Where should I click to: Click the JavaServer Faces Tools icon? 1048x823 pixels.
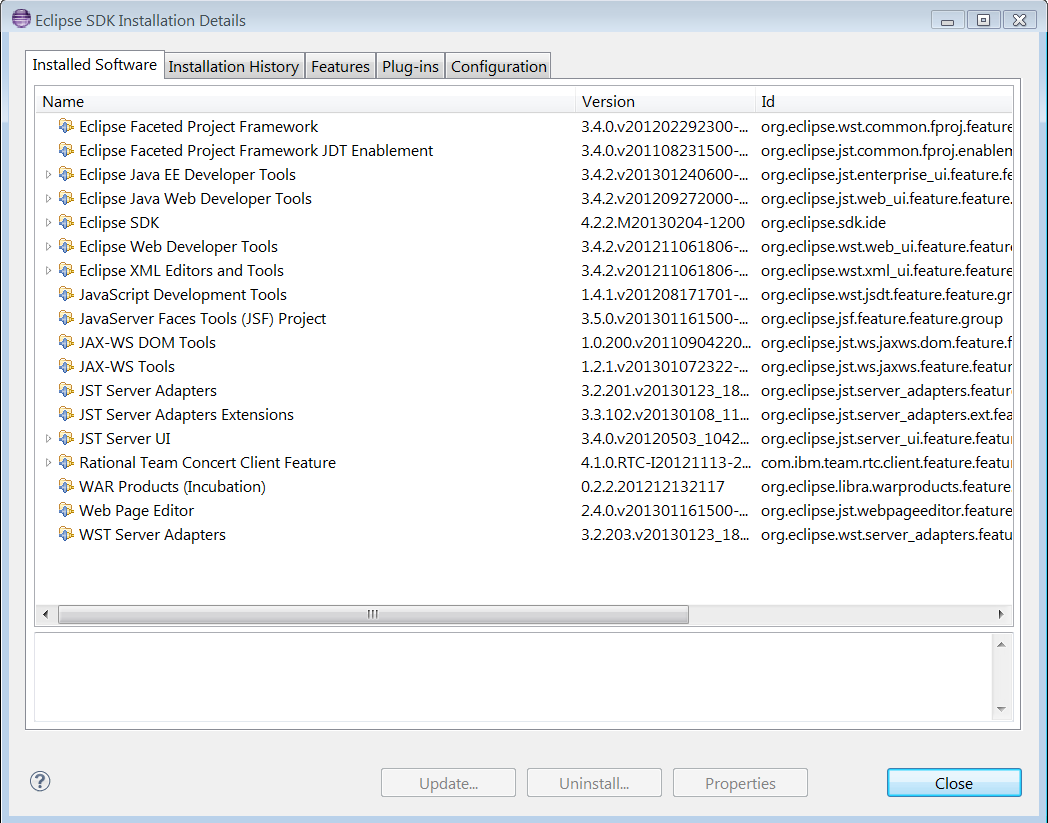click(x=66, y=318)
